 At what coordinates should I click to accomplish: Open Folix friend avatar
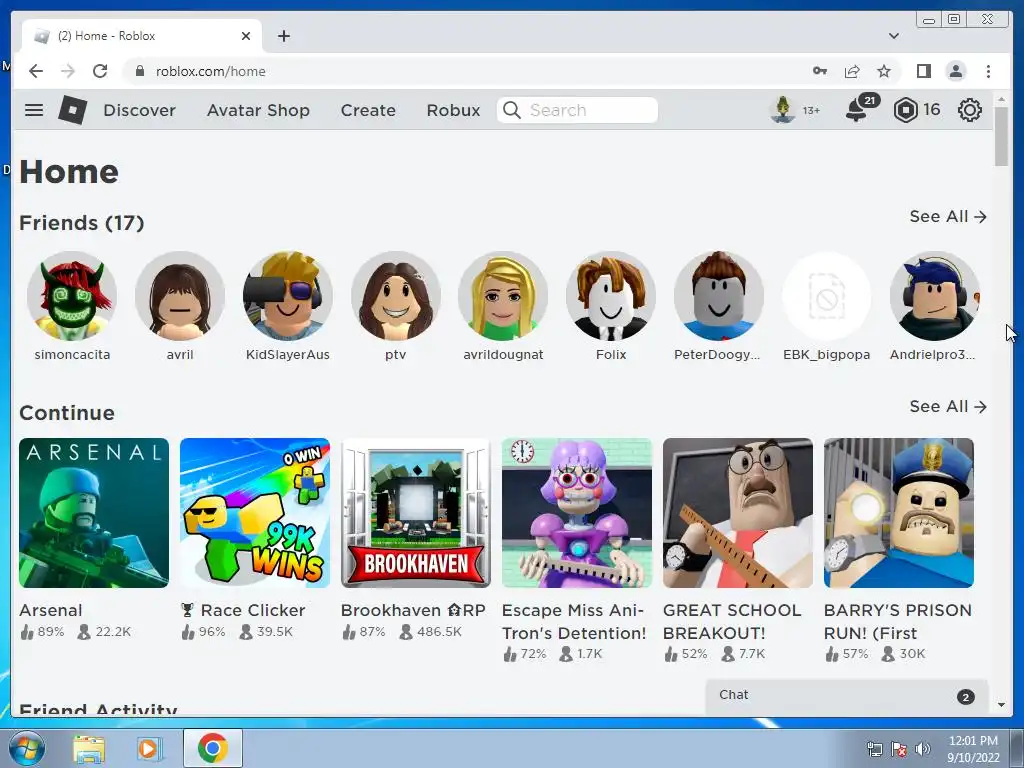[x=611, y=296]
